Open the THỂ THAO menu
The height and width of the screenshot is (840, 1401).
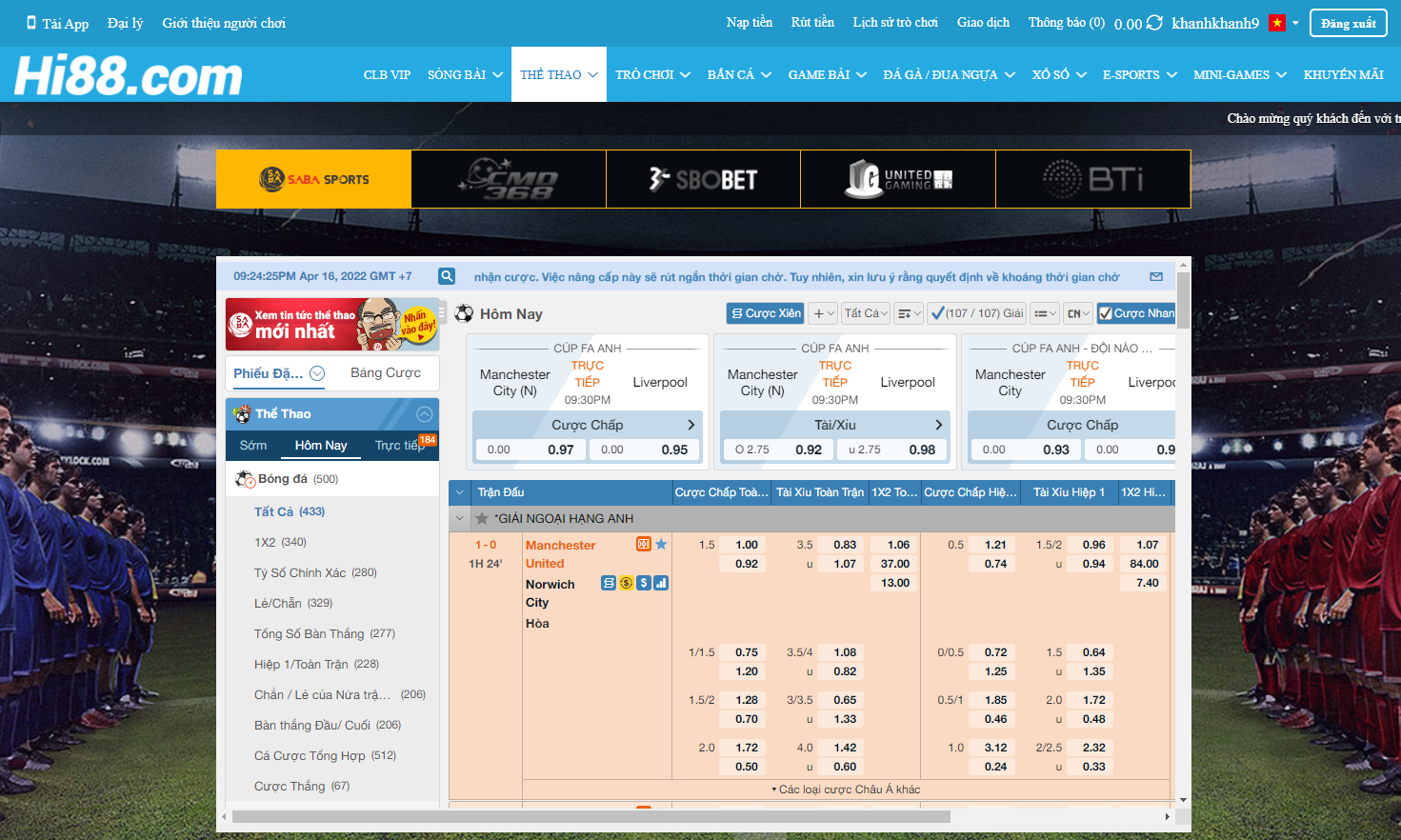pos(559,74)
